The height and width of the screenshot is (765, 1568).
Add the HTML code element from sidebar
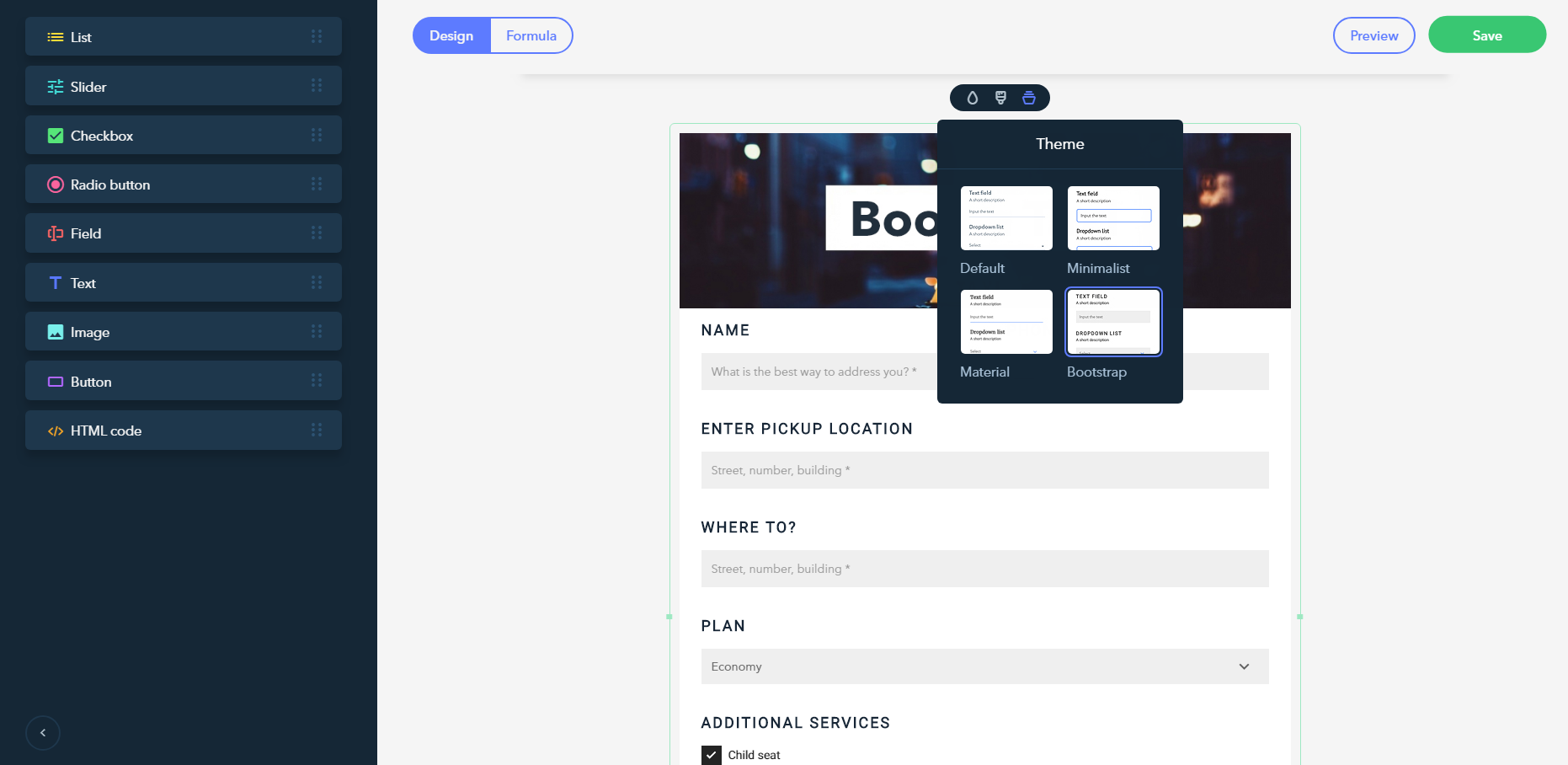(x=184, y=430)
